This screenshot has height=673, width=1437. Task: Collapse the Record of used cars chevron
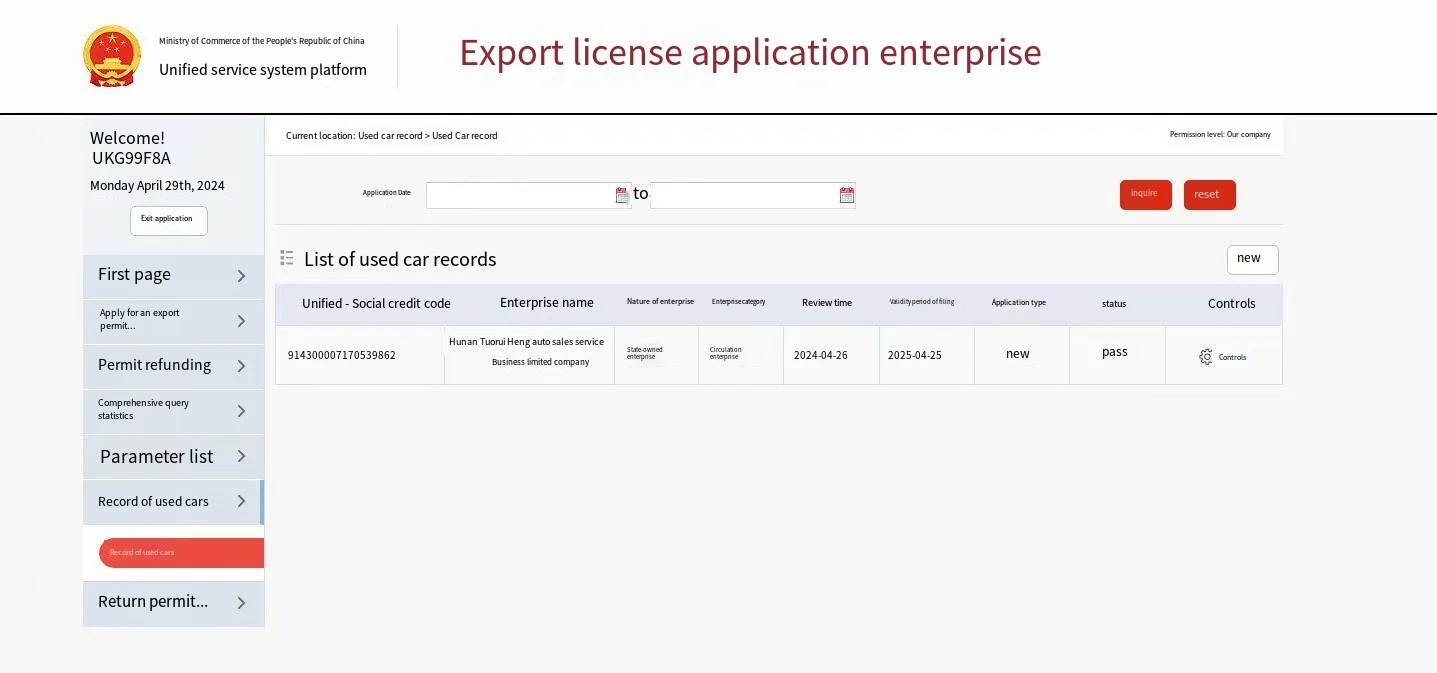[x=241, y=501]
